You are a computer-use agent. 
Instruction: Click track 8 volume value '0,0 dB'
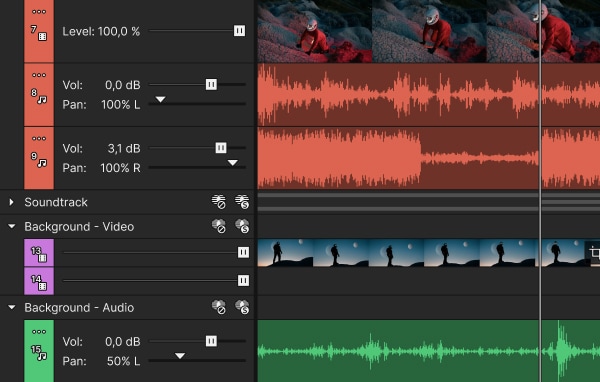122,85
